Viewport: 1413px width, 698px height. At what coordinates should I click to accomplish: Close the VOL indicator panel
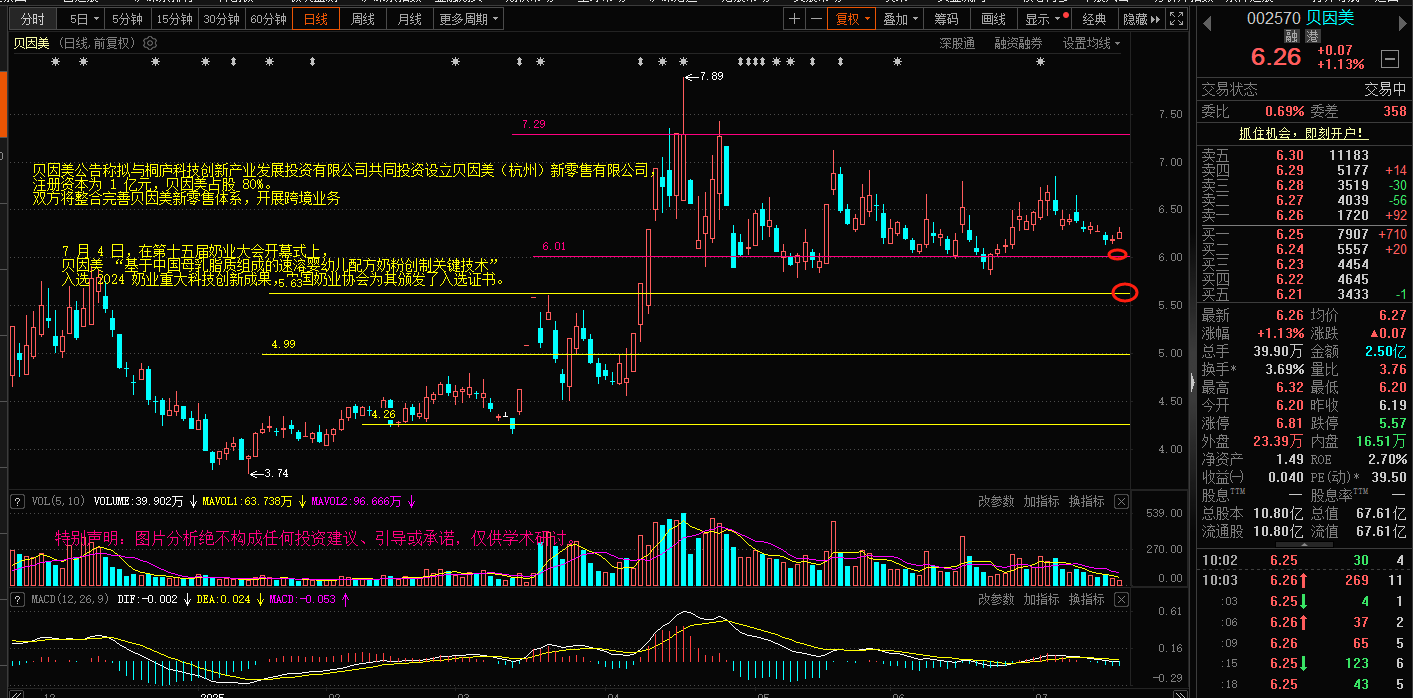1121,501
